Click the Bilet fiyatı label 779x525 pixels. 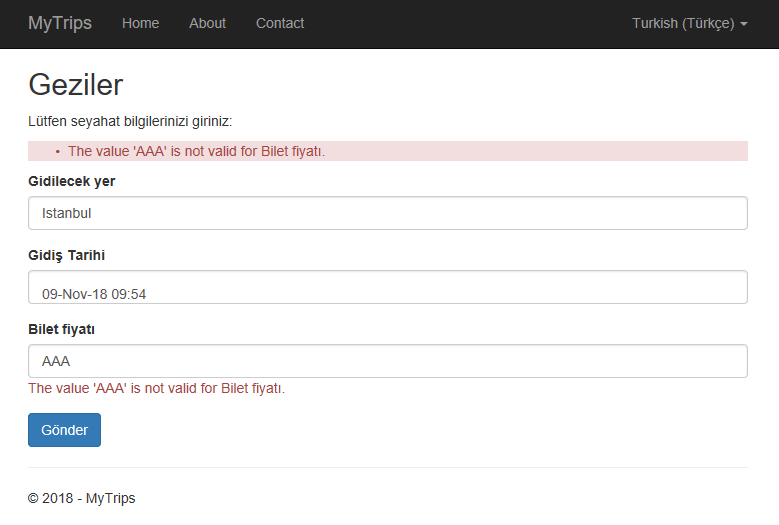pyautogui.click(x=62, y=329)
